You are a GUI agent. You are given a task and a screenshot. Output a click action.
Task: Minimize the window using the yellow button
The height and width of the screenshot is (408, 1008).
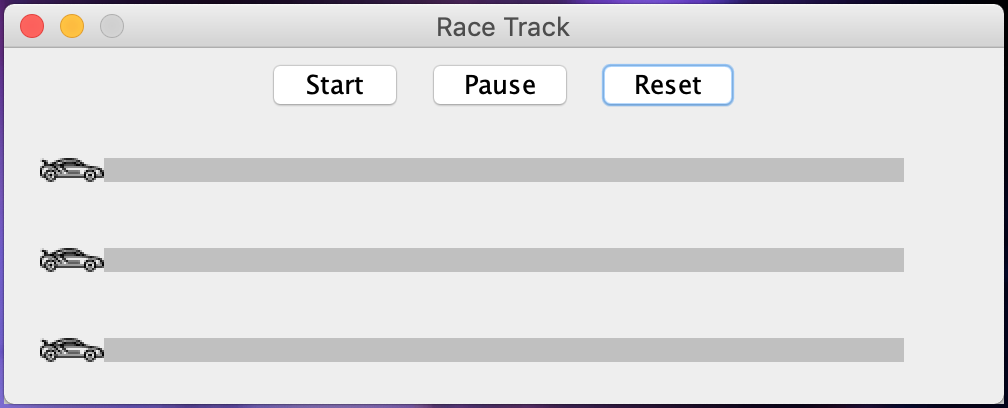(x=72, y=26)
